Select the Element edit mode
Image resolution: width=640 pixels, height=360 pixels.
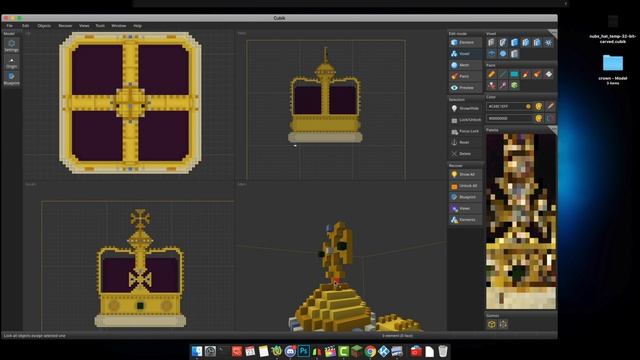(x=465, y=42)
